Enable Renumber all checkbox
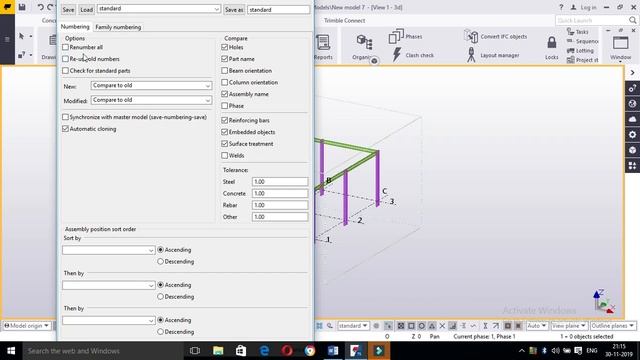Viewport: 640px width, 360px height. click(65, 47)
